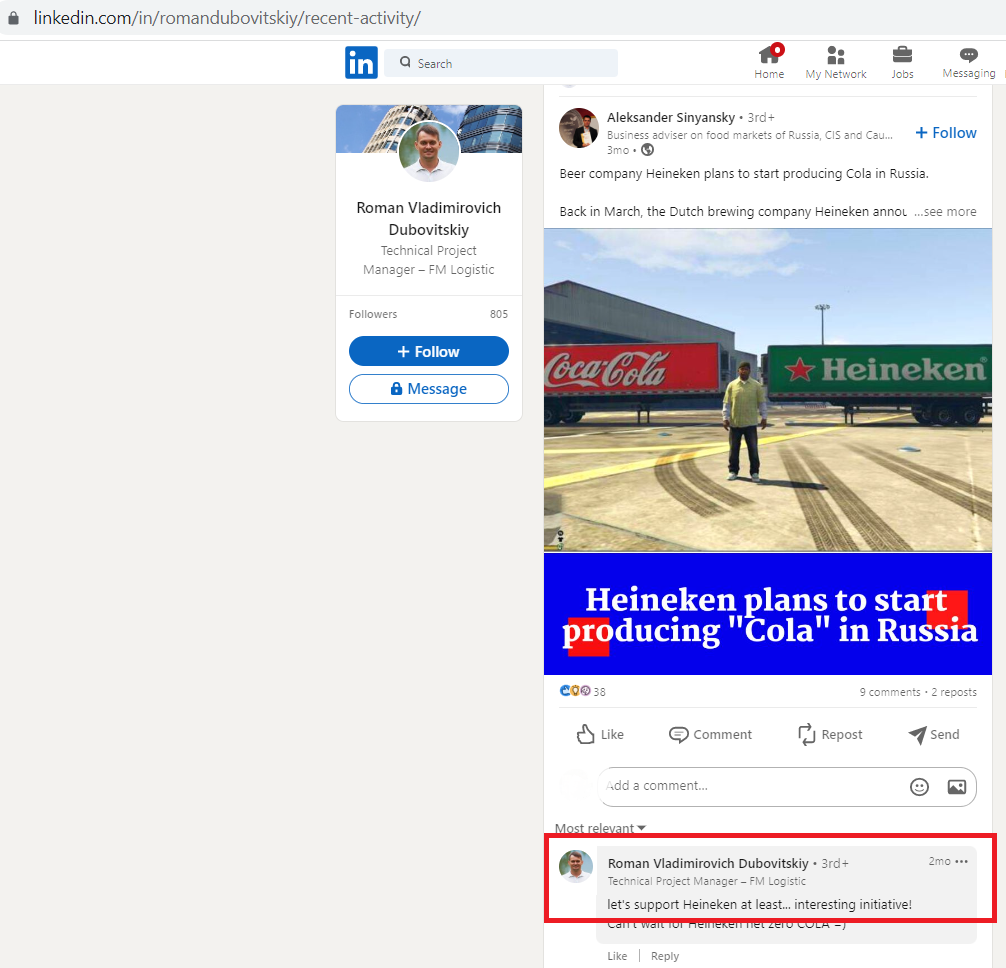Open Aleksander Sinyansky's author avatar
Image resolution: width=1006 pixels, height=968 pixels.
(579, 128)
